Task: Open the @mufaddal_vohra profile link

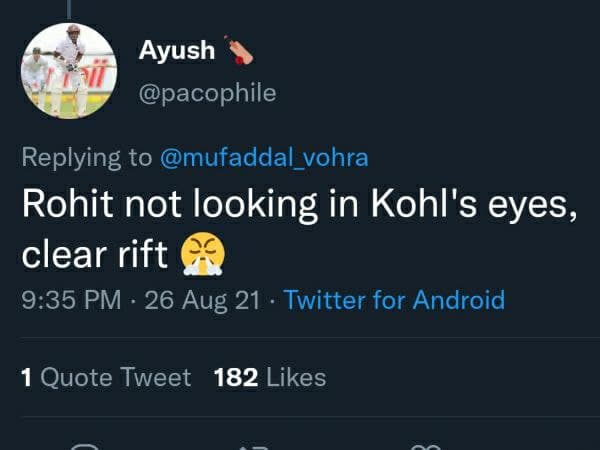Action: [265, 158]
